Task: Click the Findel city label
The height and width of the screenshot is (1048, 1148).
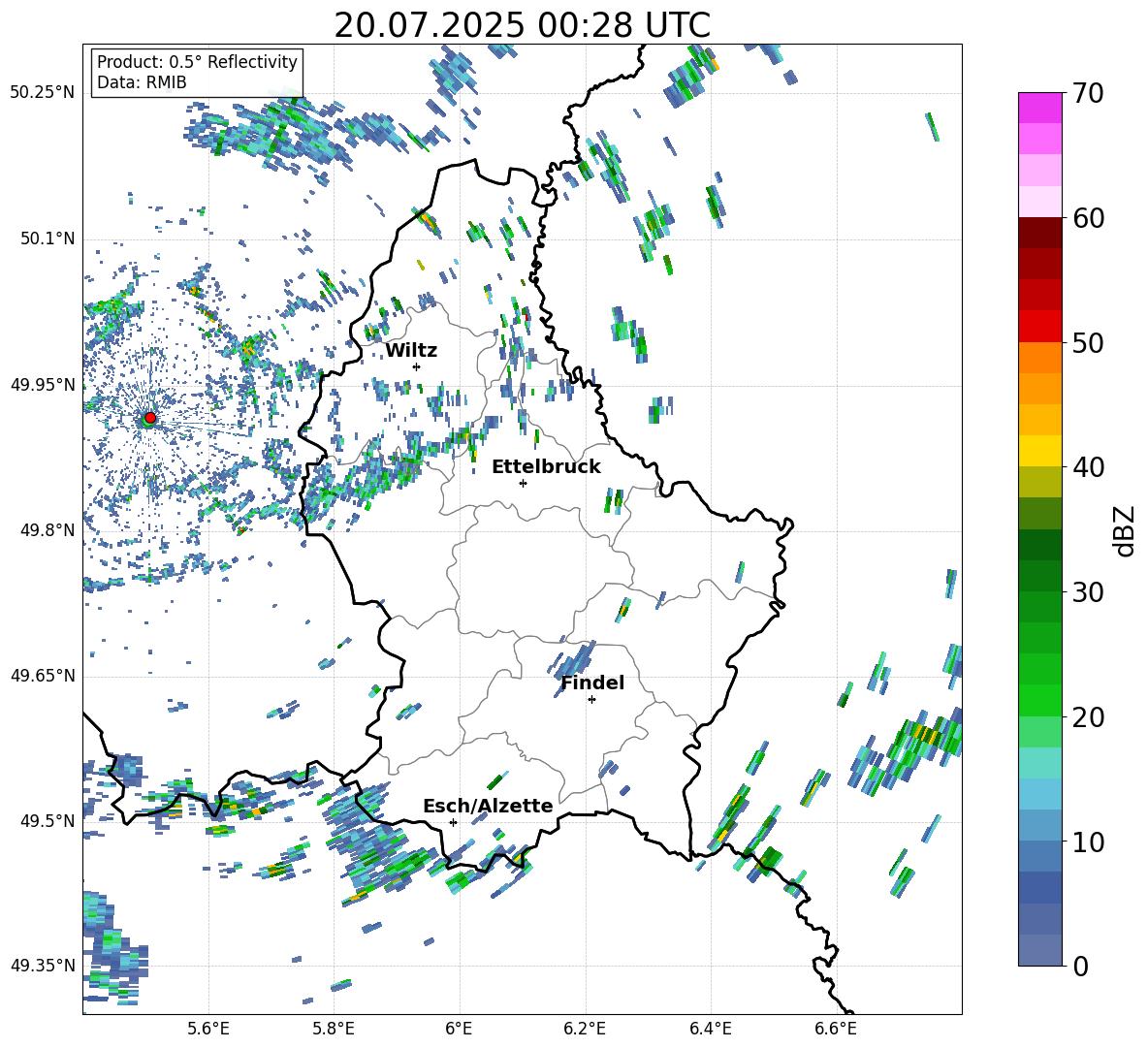Action: (x=592, y=683)
